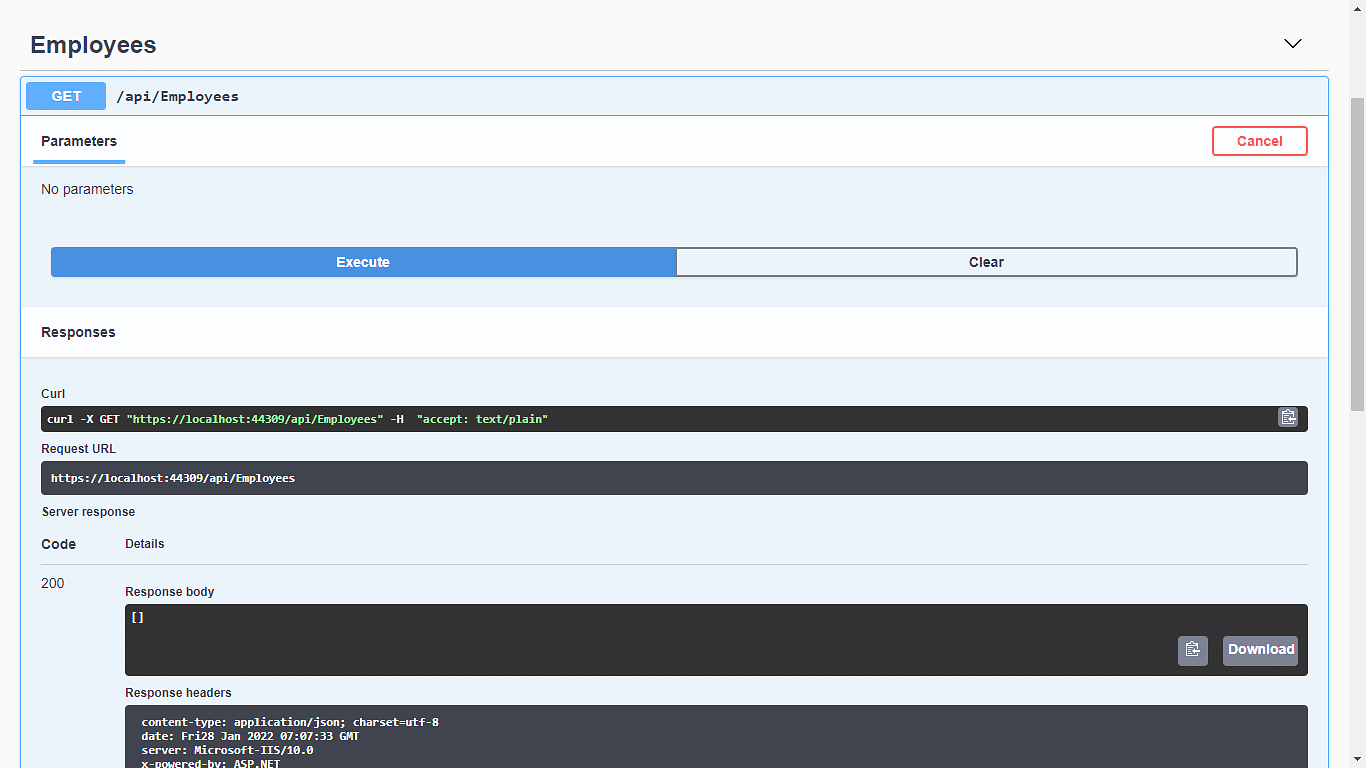Click the scrollbar down arrow
Viewport: 1366px width, 768px height.
click(x=1357, y=759)
